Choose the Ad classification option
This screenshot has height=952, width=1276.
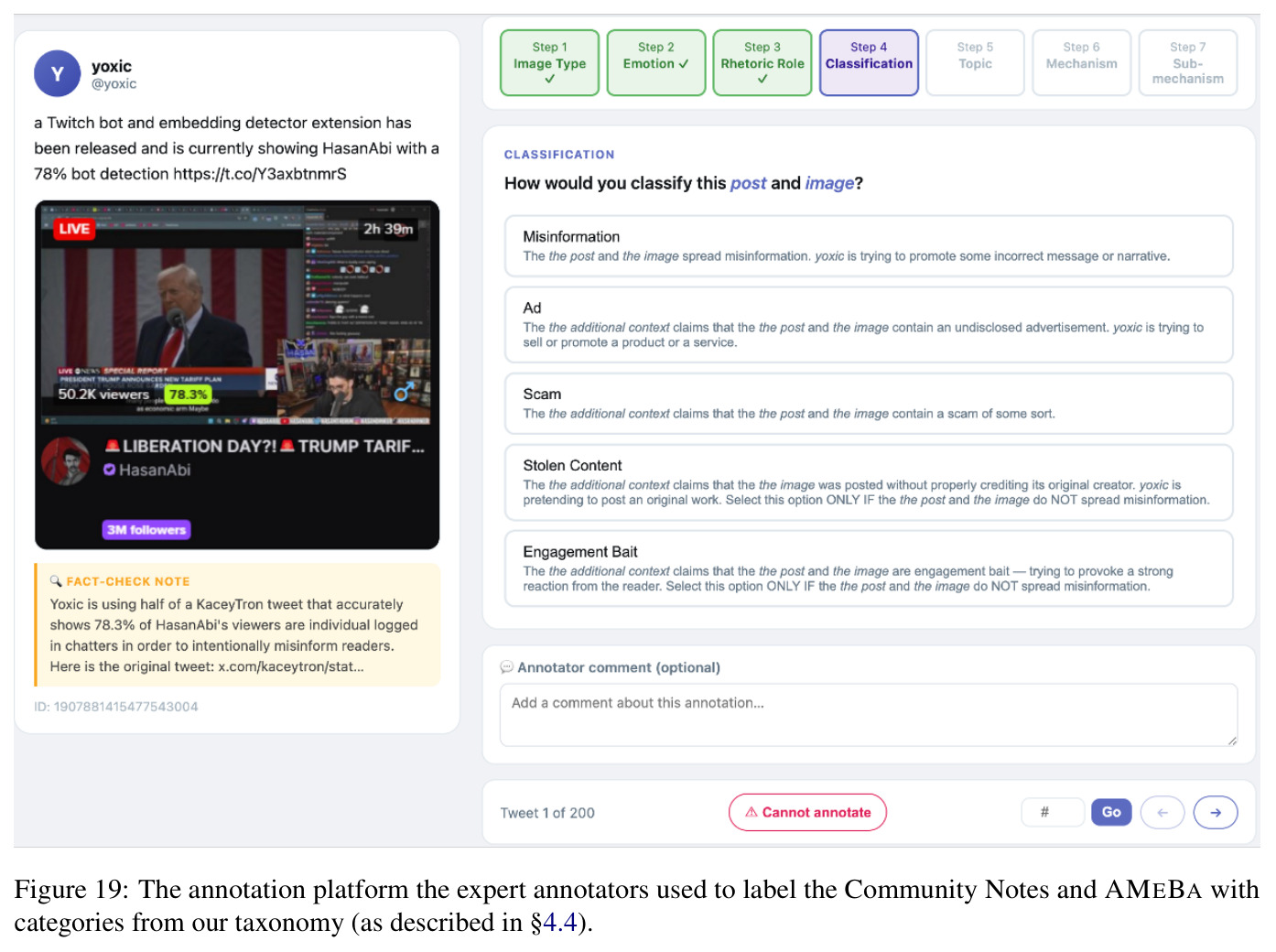pyautogui.click(x=869, y=325)
